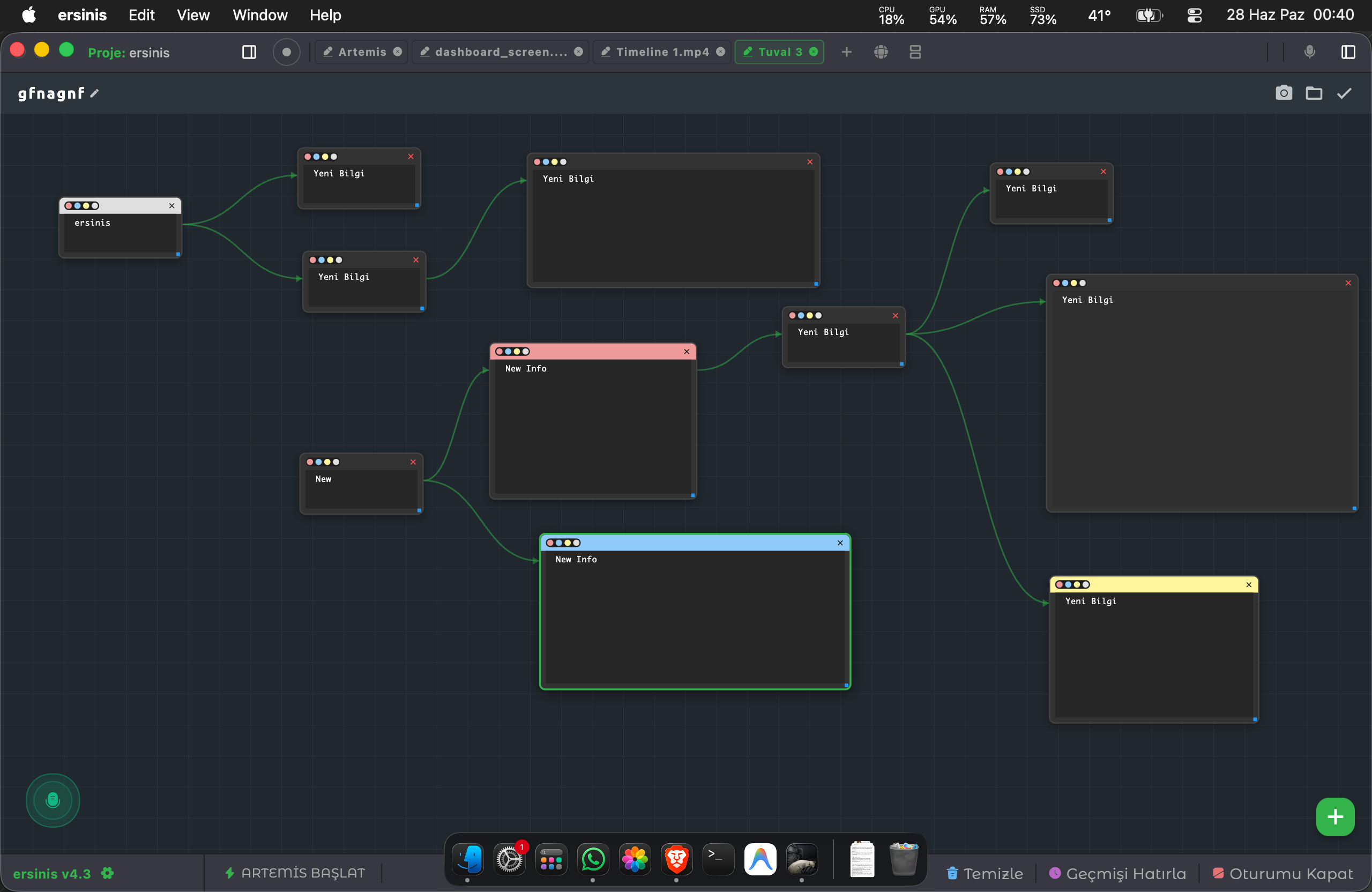The image size is (1372, 892).
Task: Open the View menu
Action: tap(192, 15)
